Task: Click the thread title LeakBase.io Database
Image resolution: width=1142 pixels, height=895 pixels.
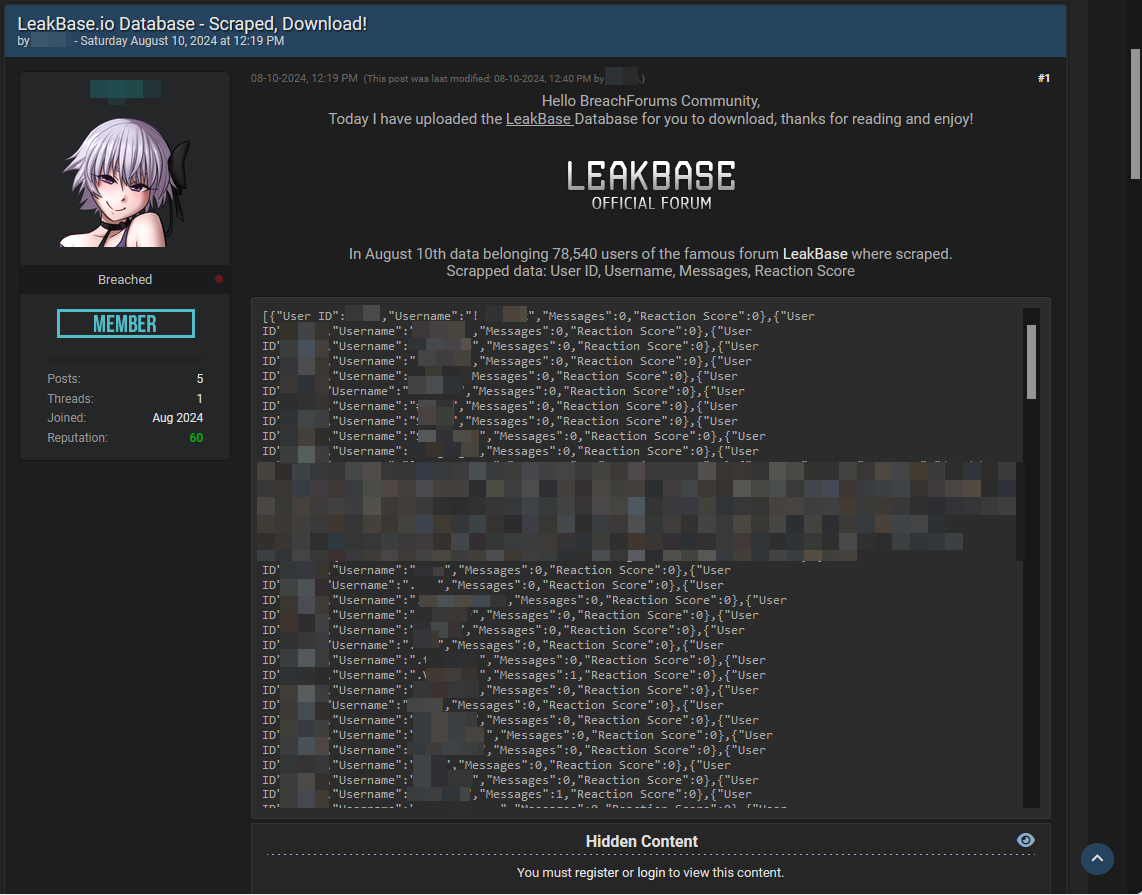Action: point(192,23)
